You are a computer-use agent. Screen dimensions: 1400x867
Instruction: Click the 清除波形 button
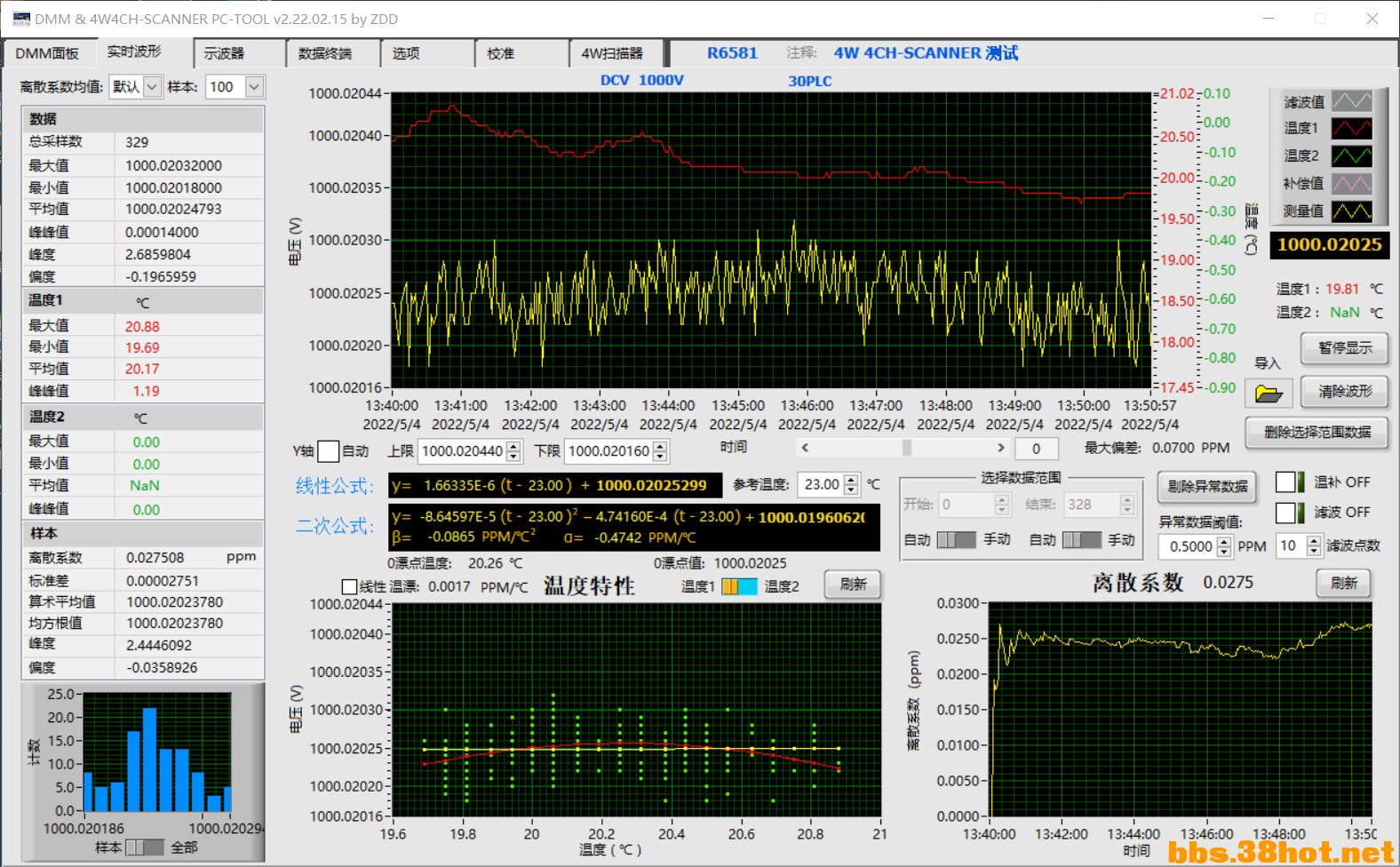pos(1345,391)
